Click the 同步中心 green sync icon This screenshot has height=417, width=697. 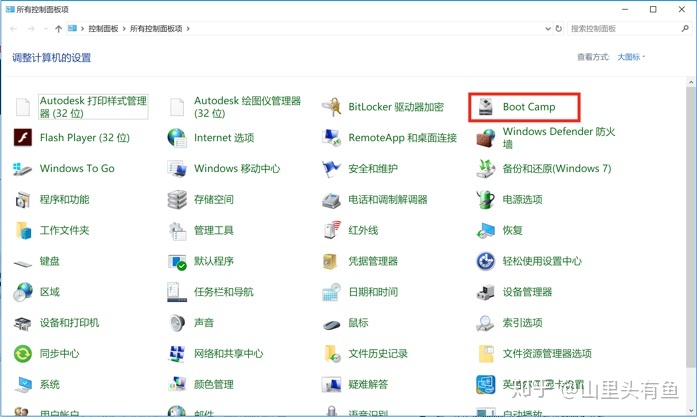[23, 354]
